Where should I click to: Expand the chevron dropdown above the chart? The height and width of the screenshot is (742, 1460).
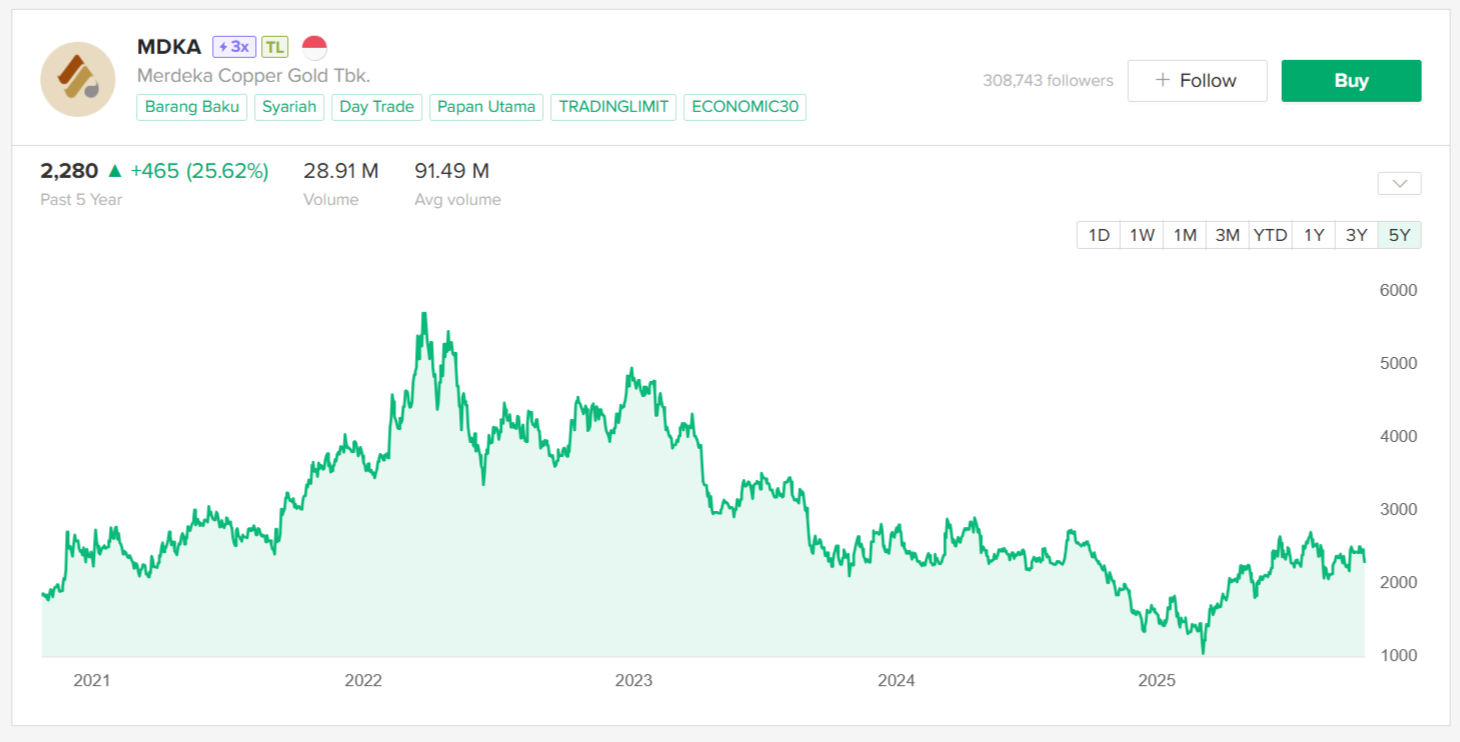click(x=1399, y=184)
